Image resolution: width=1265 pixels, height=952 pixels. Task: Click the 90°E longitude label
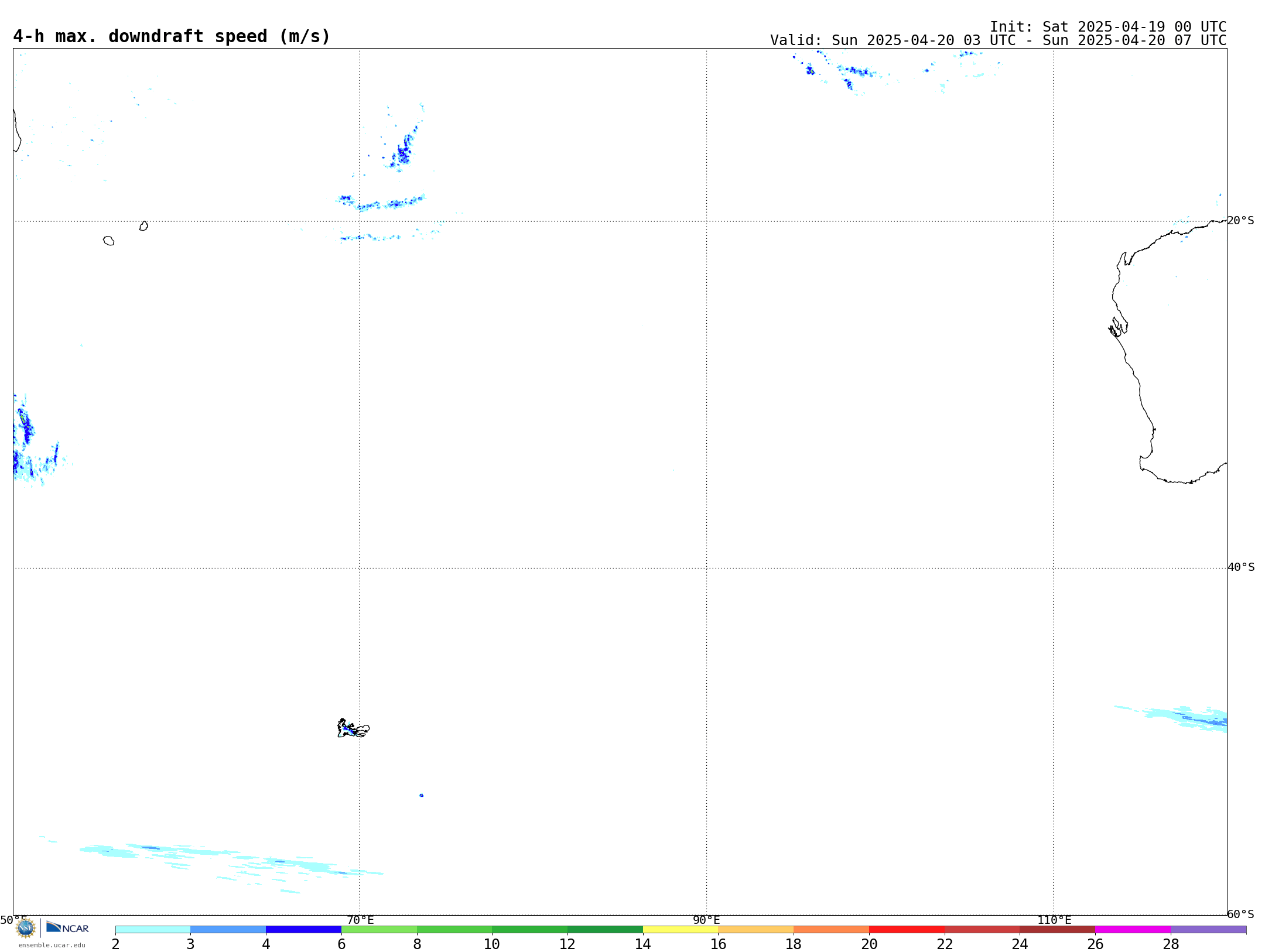click(x=706, y=920)
